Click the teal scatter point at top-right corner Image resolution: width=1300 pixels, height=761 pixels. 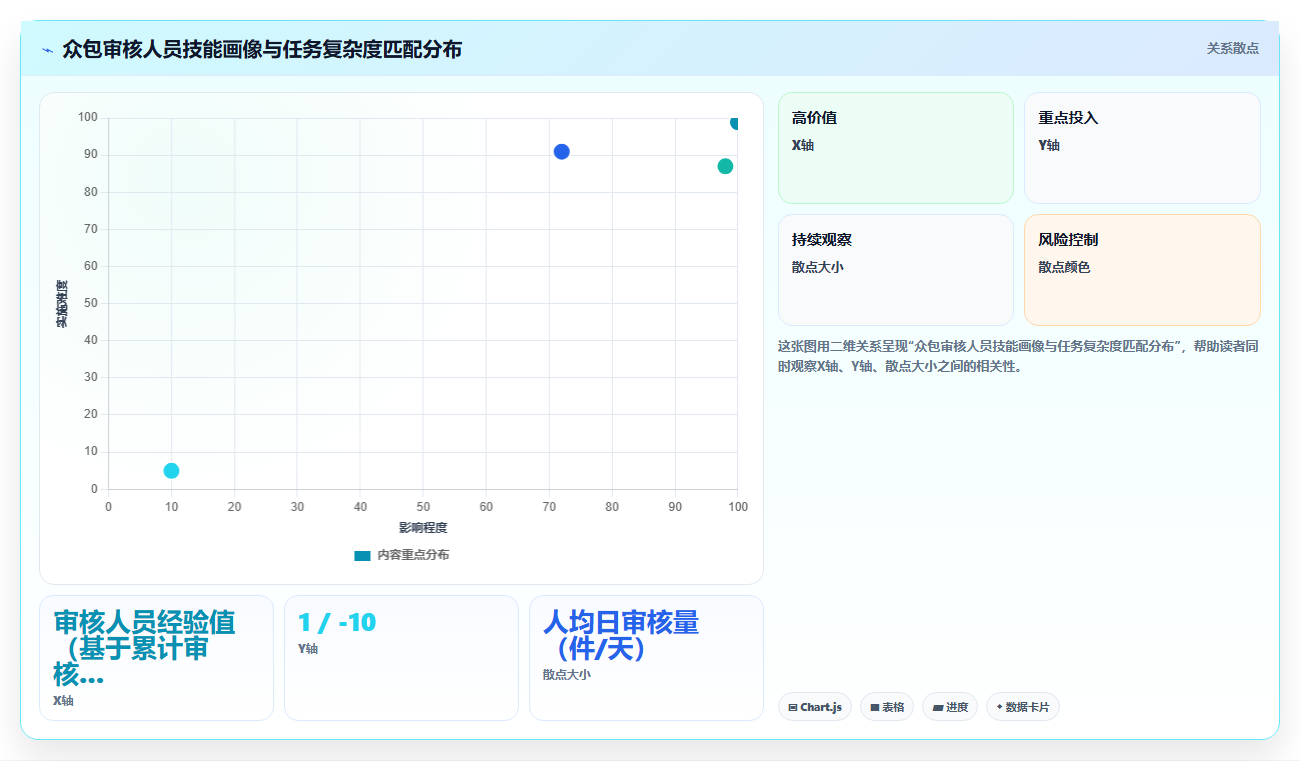tap(735, 123)
